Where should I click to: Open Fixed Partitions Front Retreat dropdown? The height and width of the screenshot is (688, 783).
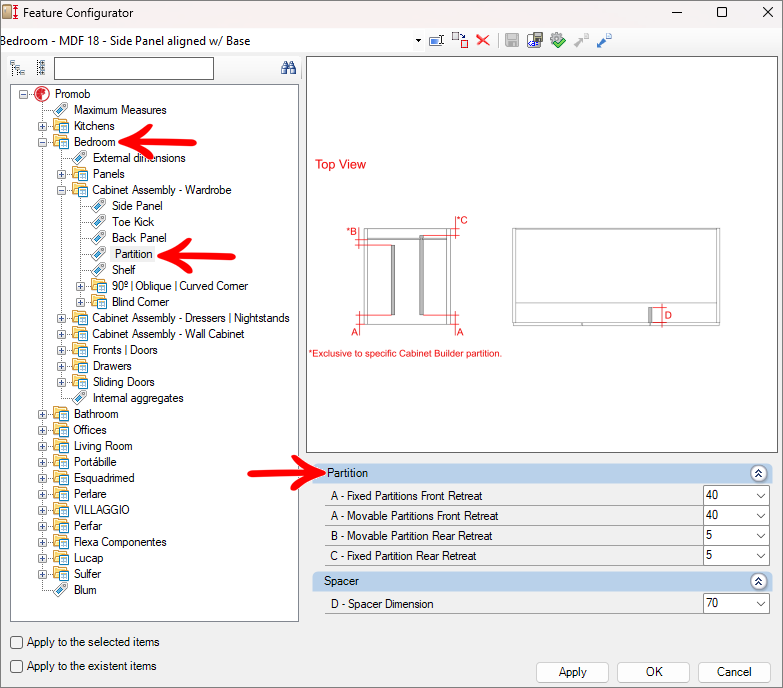click(761, 496)
